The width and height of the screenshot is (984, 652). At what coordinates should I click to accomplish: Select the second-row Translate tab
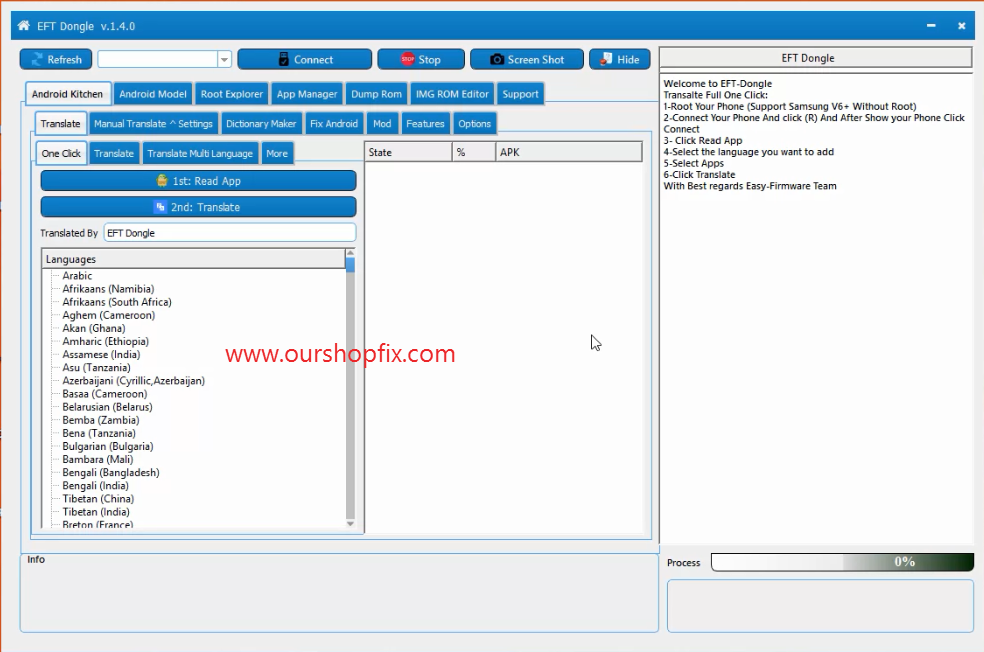(x=60, y=124)
